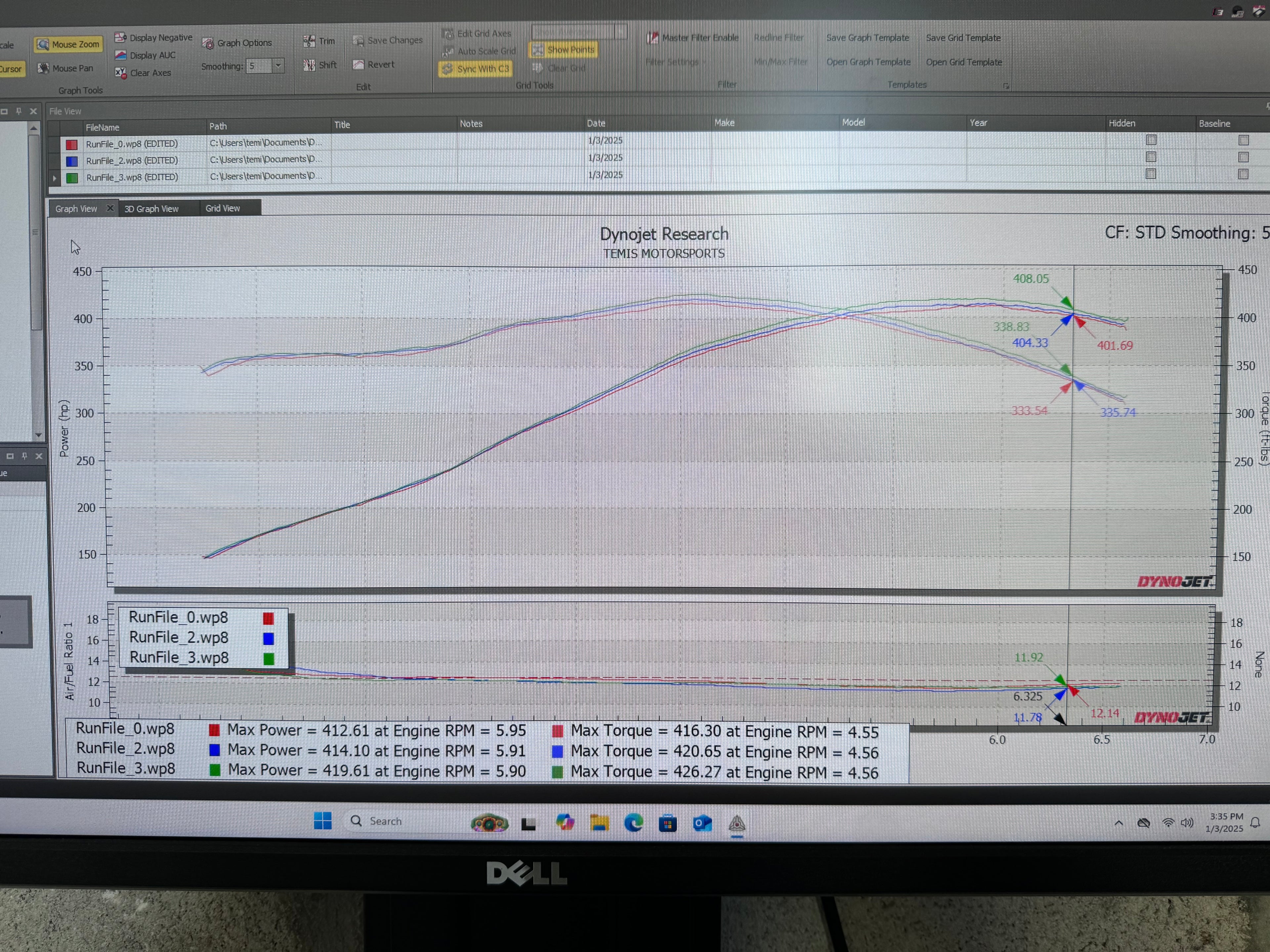Expand the RunFile_3.wp8 file row
The width and height of the screenshot is (1270, 952).
pos(54,178)
